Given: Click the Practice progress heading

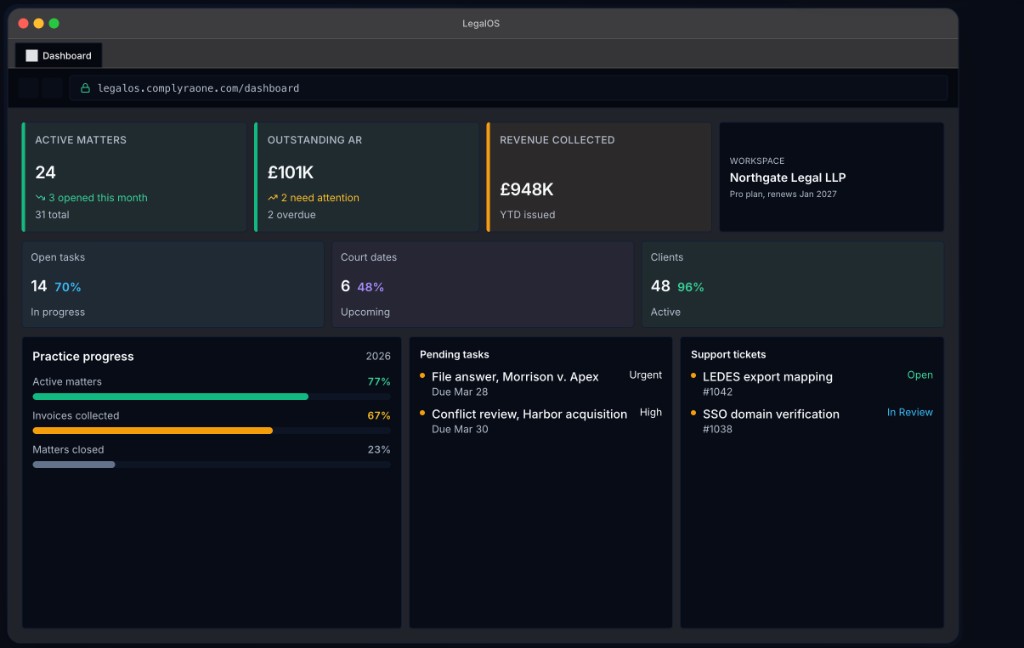Looking at the screenshot, I should 83,356.
